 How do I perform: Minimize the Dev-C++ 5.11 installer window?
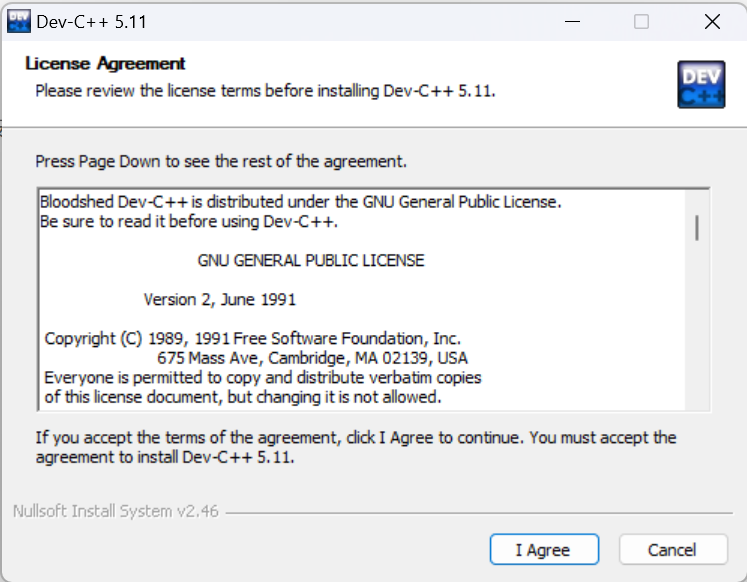tap(572, 21)
